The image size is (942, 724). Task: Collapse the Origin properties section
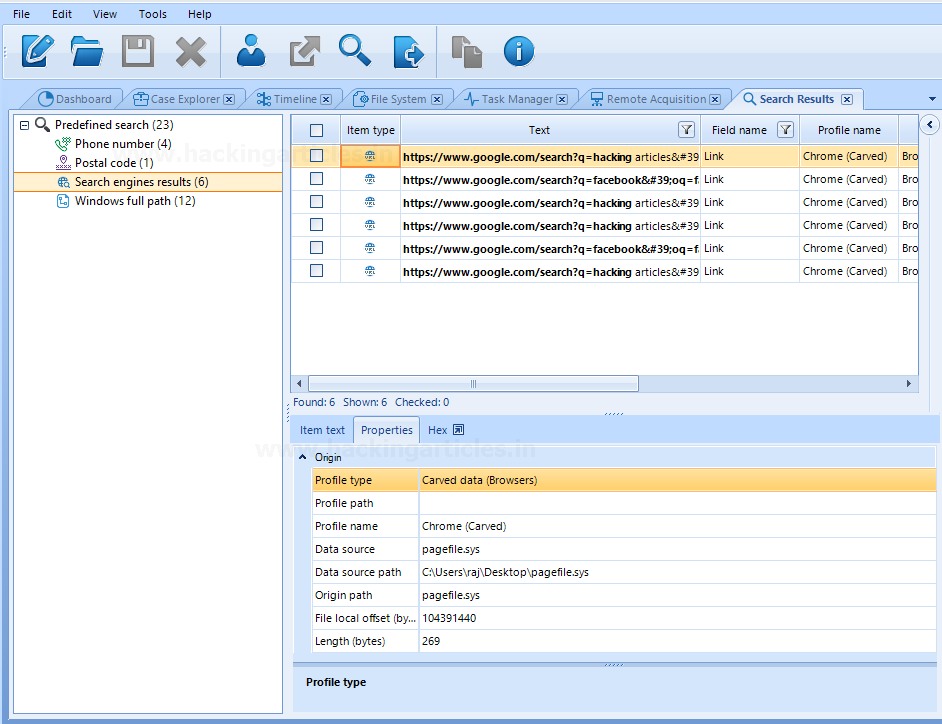(303, 457)
